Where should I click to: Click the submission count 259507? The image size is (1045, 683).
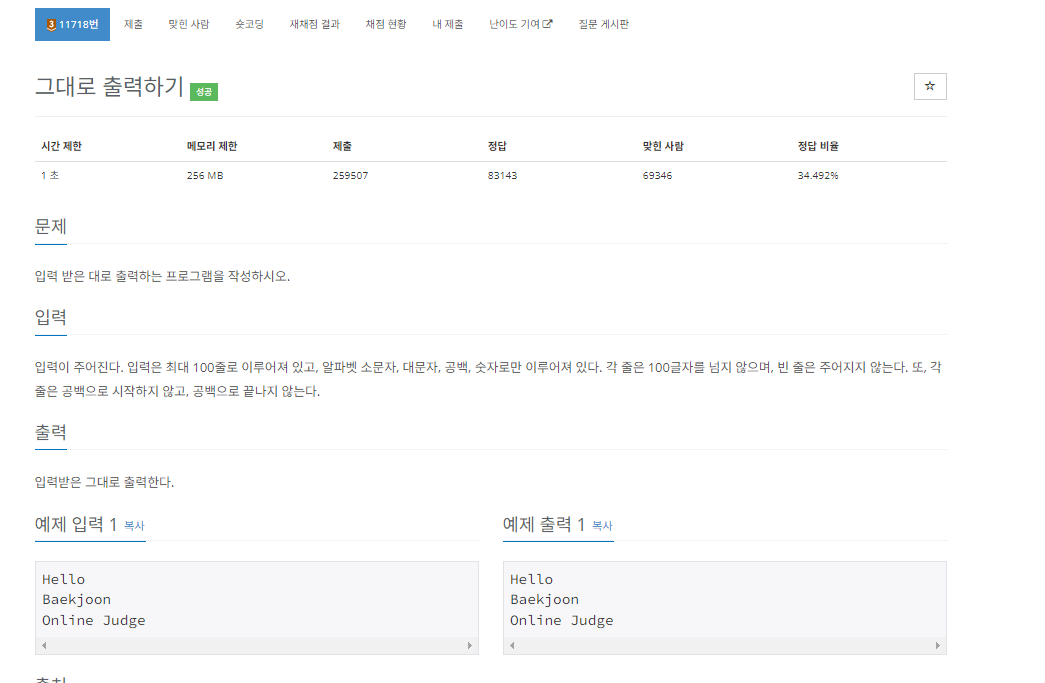click(351, 175)
